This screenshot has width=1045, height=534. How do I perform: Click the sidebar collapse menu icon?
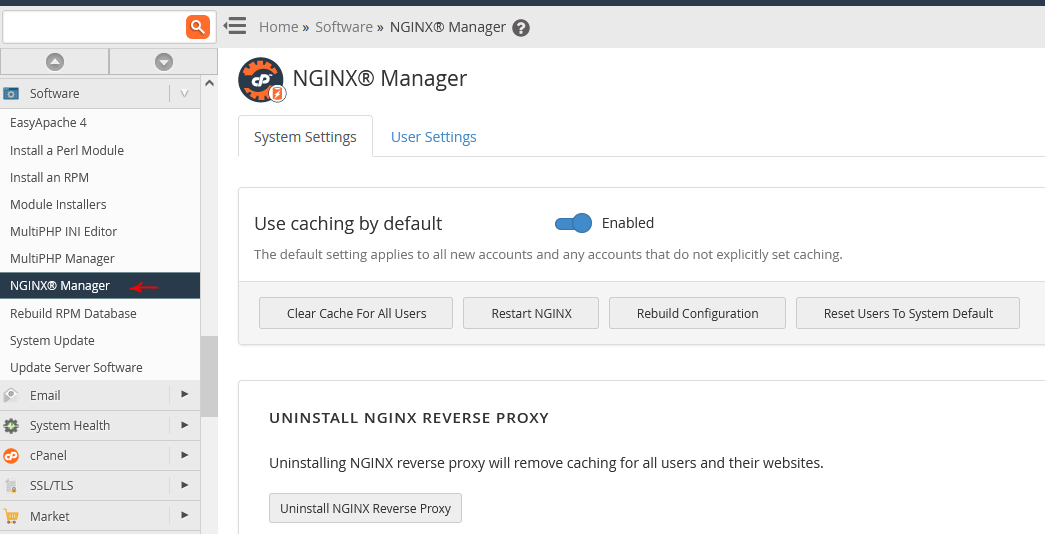pyautogui.click(x=235, y=27)
